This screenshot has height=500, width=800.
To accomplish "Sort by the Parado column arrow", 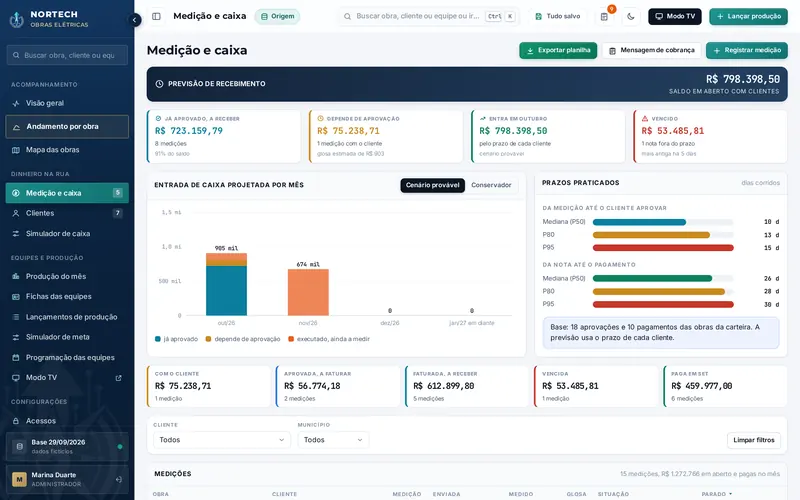I will pos(731,494).
